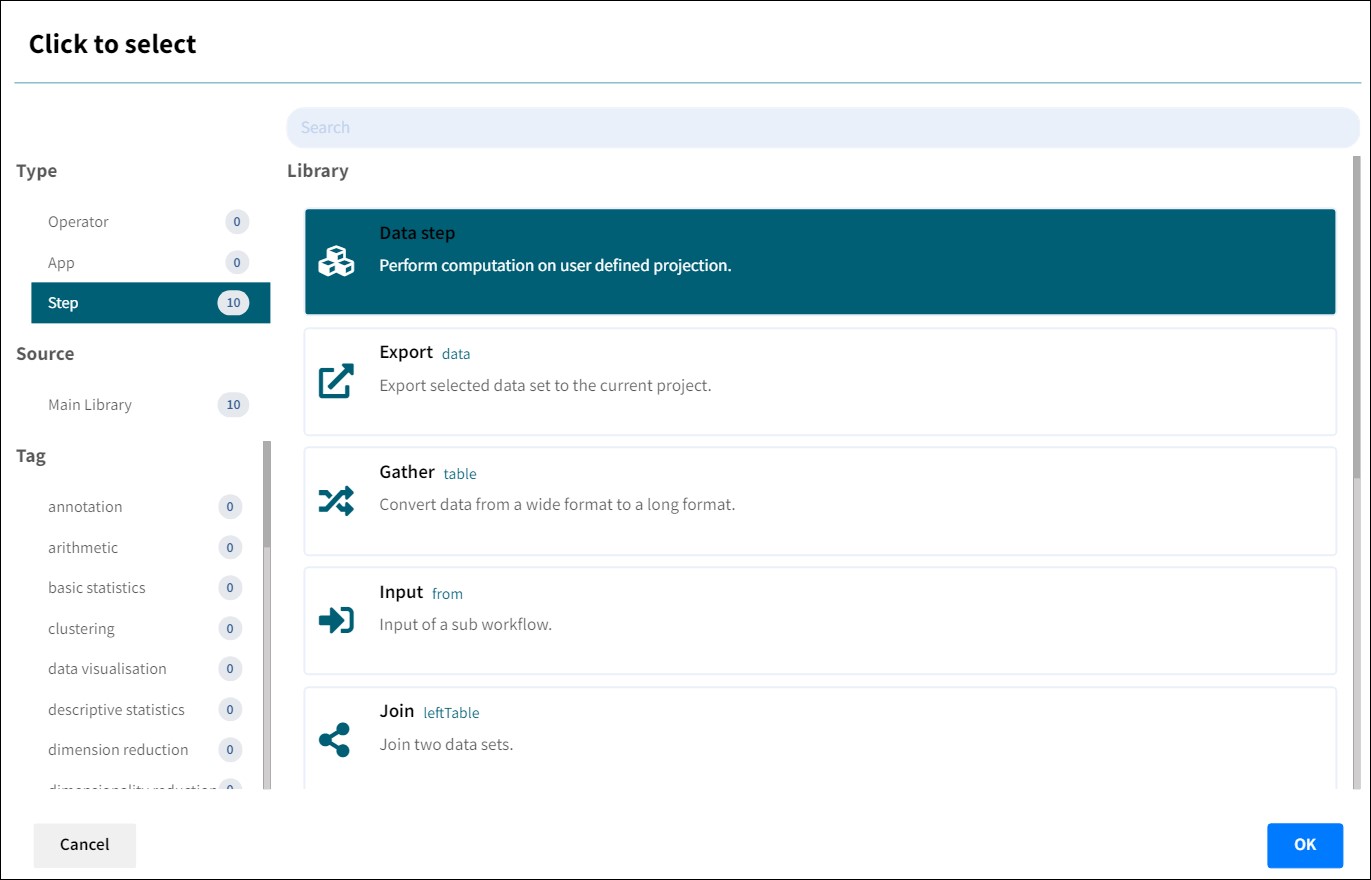
Task: Click the Main Library count badge
Action: 233,405
